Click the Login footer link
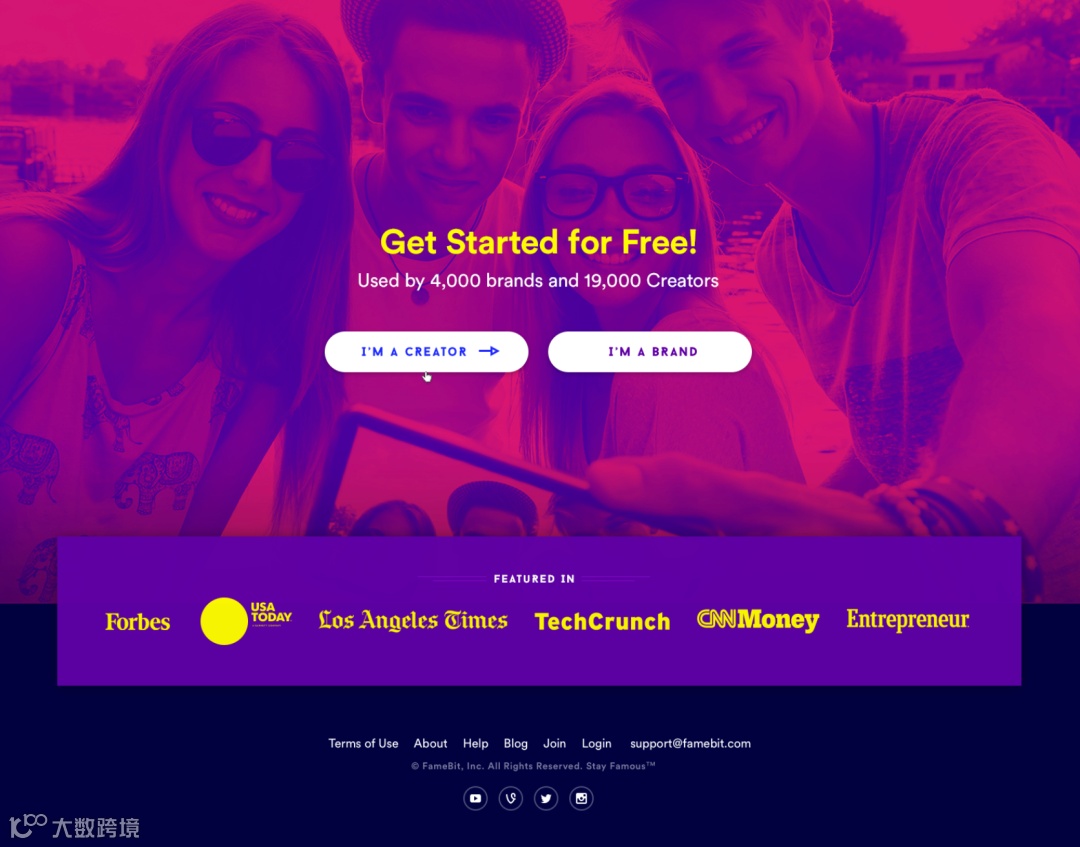The image size is (1080, 847). [x=596, y=743]
